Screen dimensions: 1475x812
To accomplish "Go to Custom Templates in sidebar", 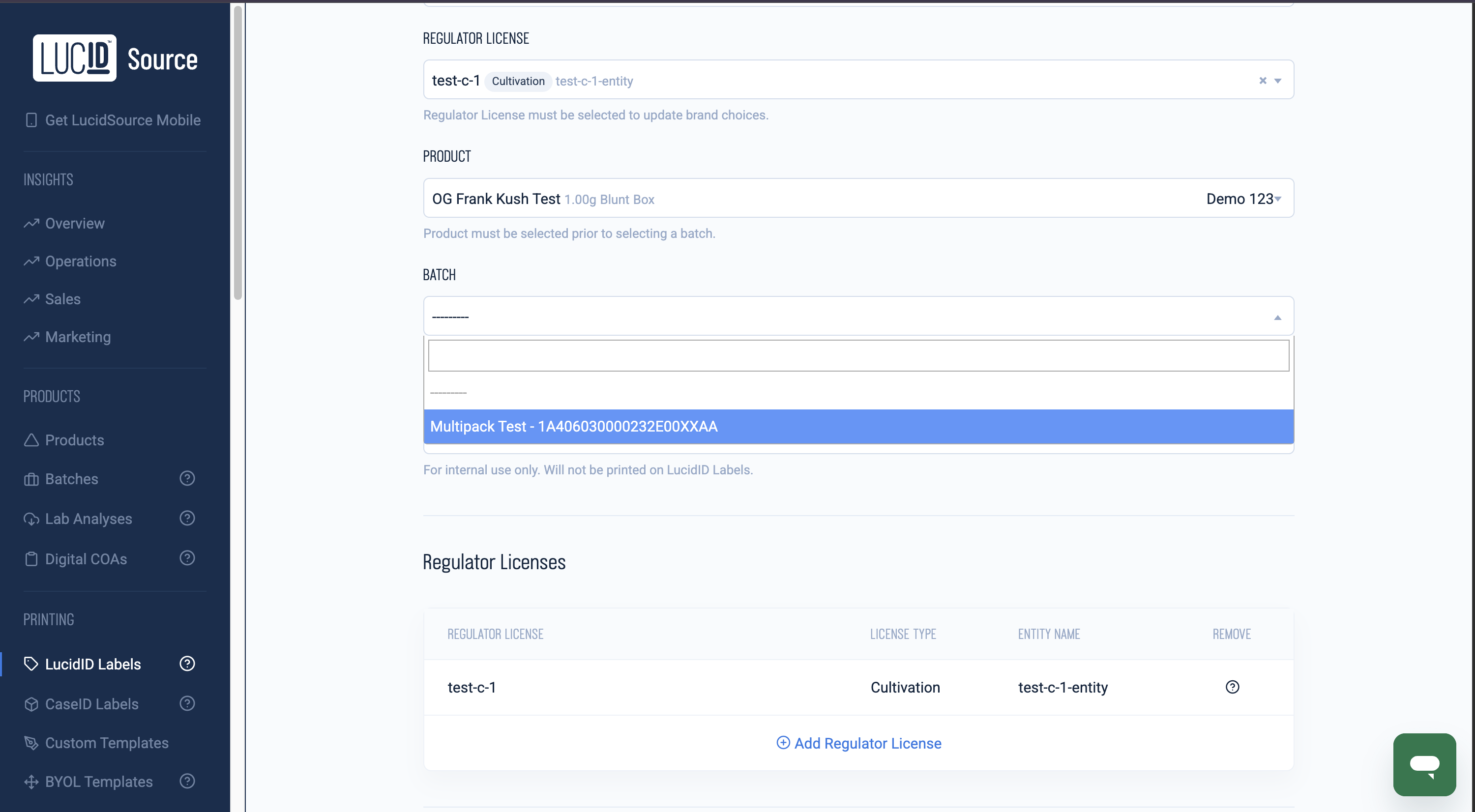I will pyautogui.click(x=107, y=743).
